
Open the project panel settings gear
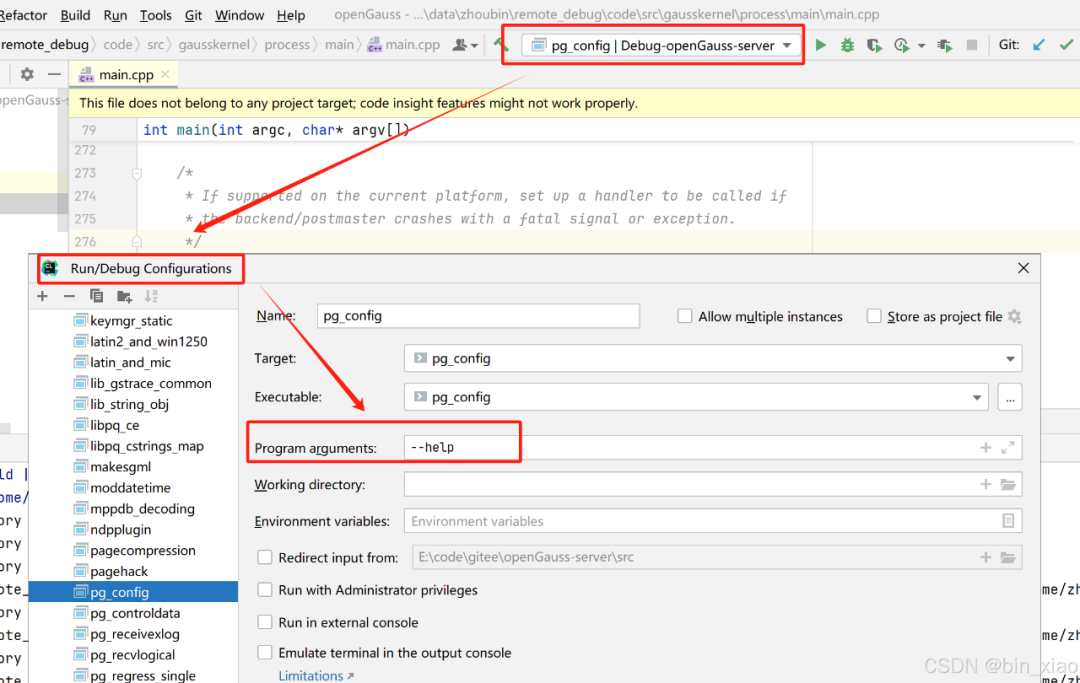[x=27, y=74]
